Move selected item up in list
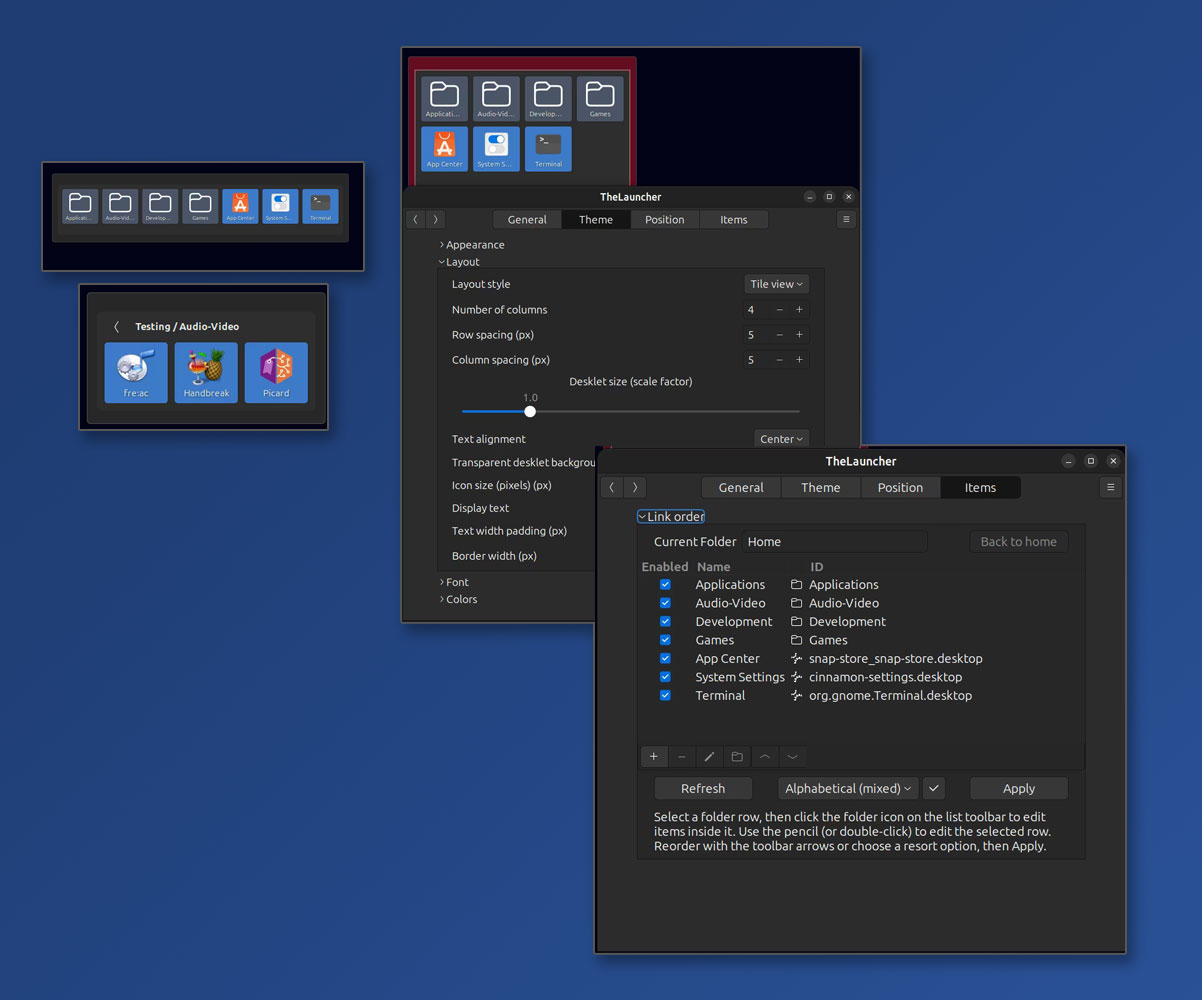 pos(765,757)
